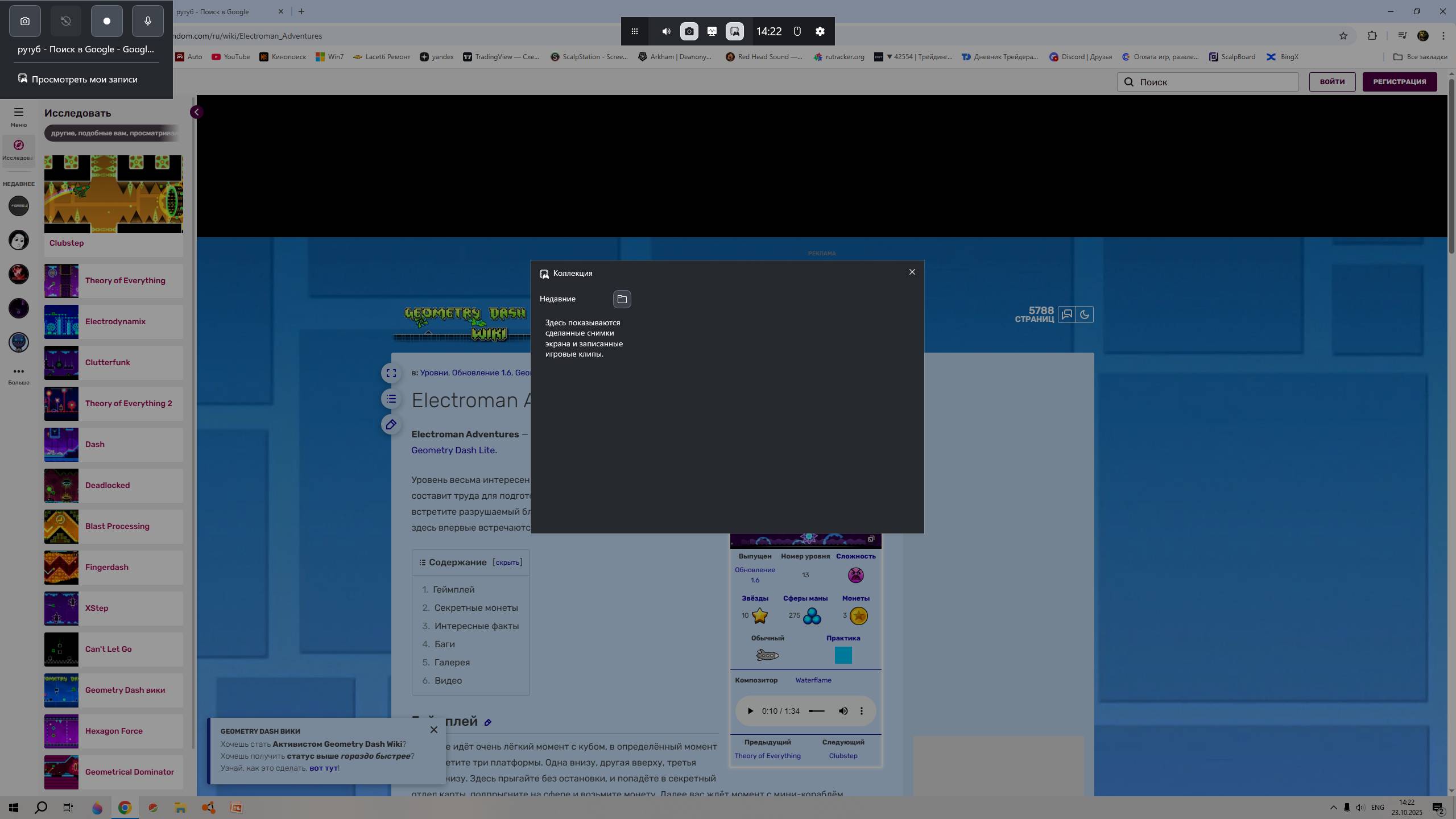The width and height of the screenshot is (1456, 819).
Task: Toggle wiki dark theme moon icon
Action: pos(1085,315)
